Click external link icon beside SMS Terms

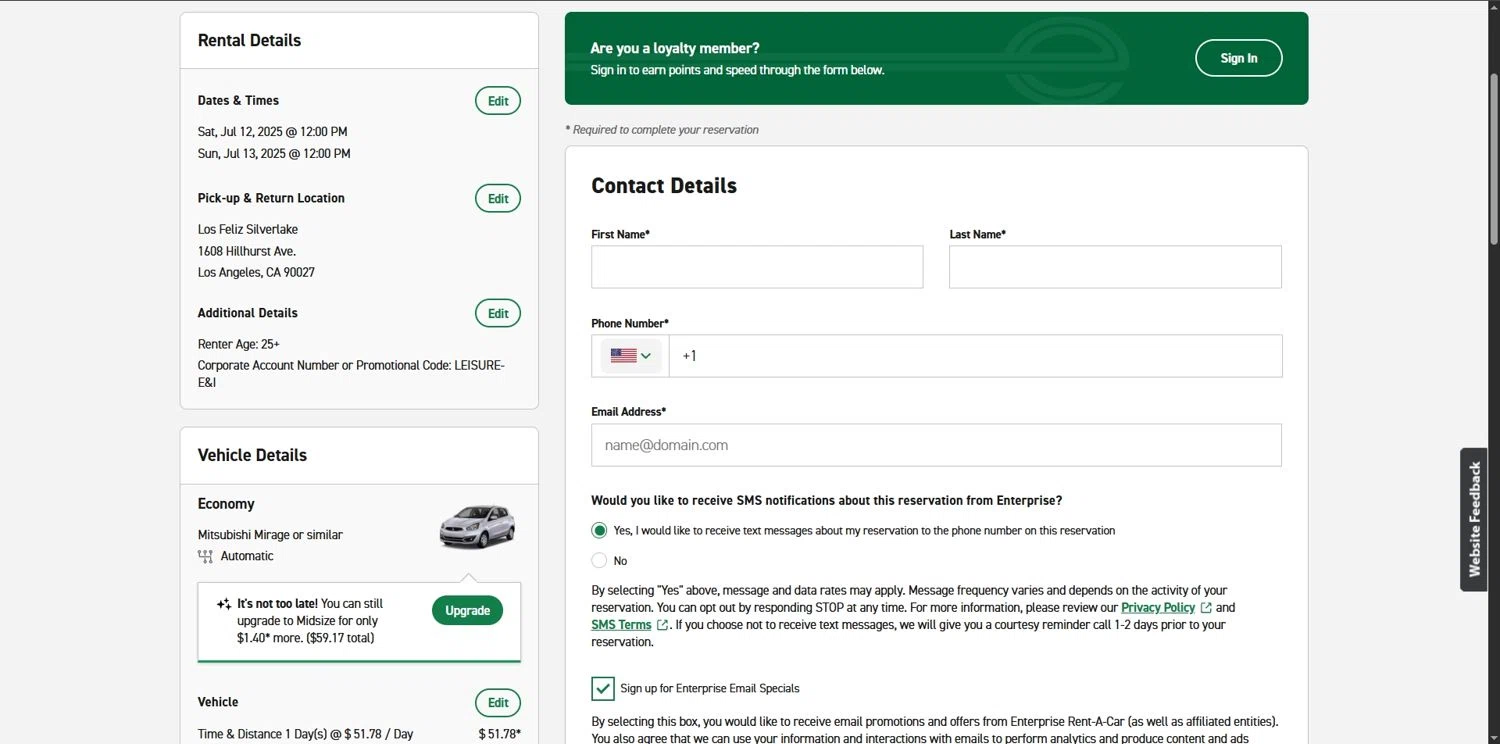click(x=662, y=625)
